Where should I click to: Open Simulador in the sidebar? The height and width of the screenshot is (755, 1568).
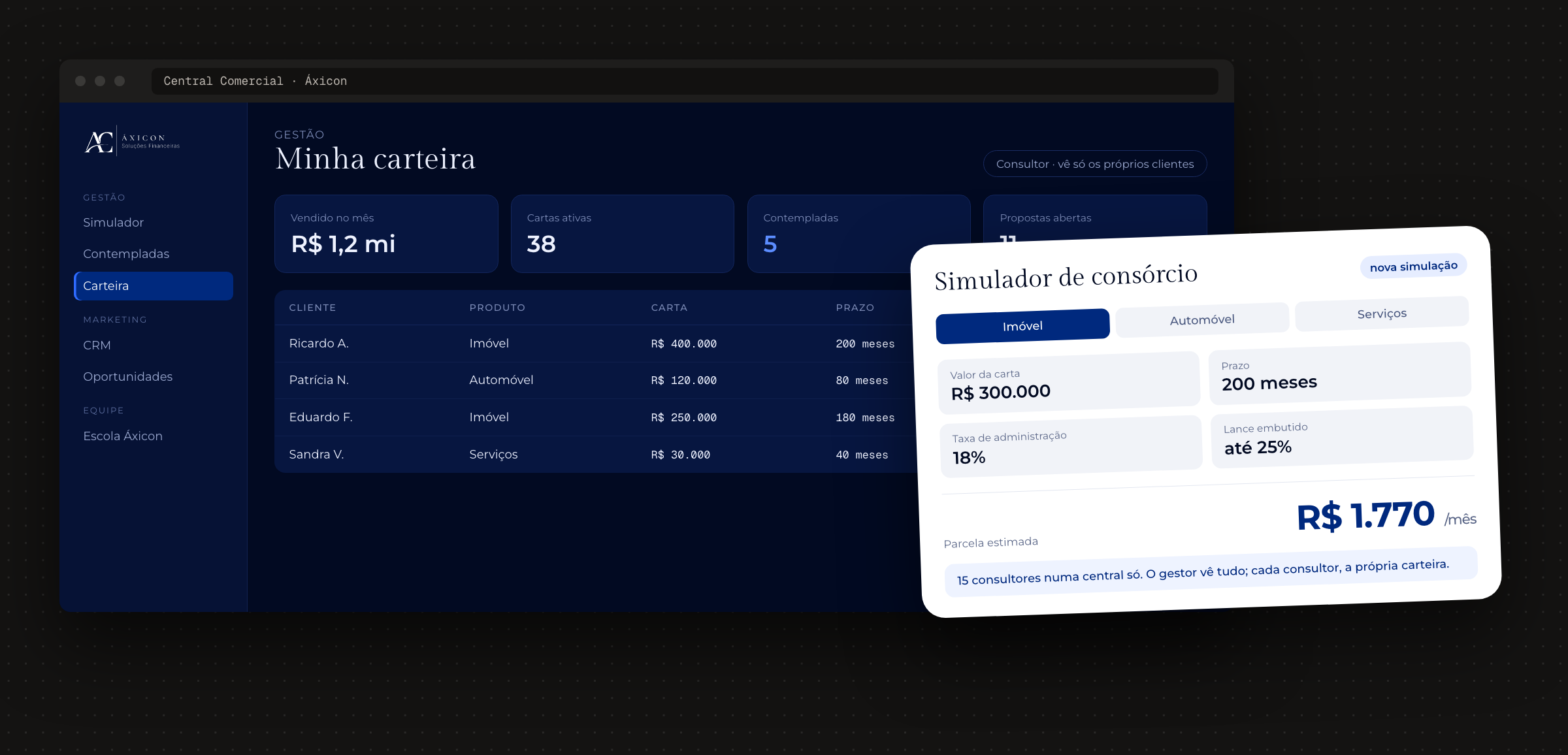[113, 223]
